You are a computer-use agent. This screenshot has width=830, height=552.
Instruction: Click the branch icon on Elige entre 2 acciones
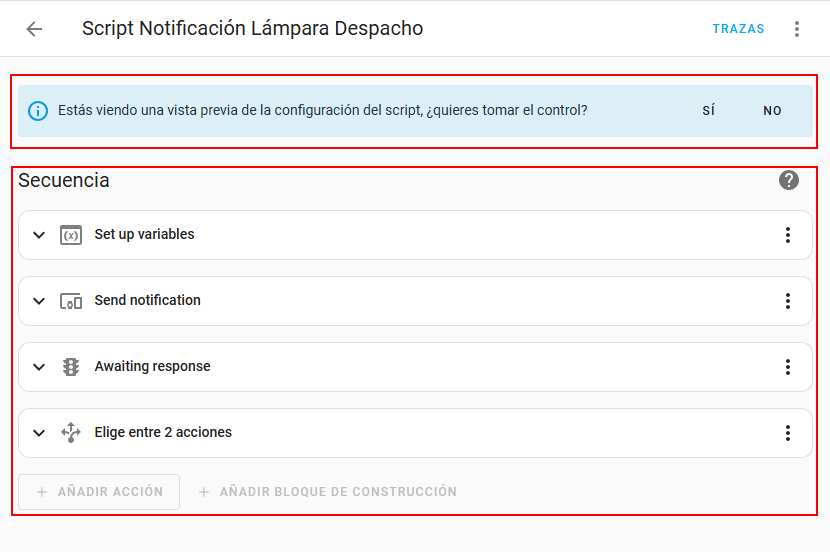[70, 433]
